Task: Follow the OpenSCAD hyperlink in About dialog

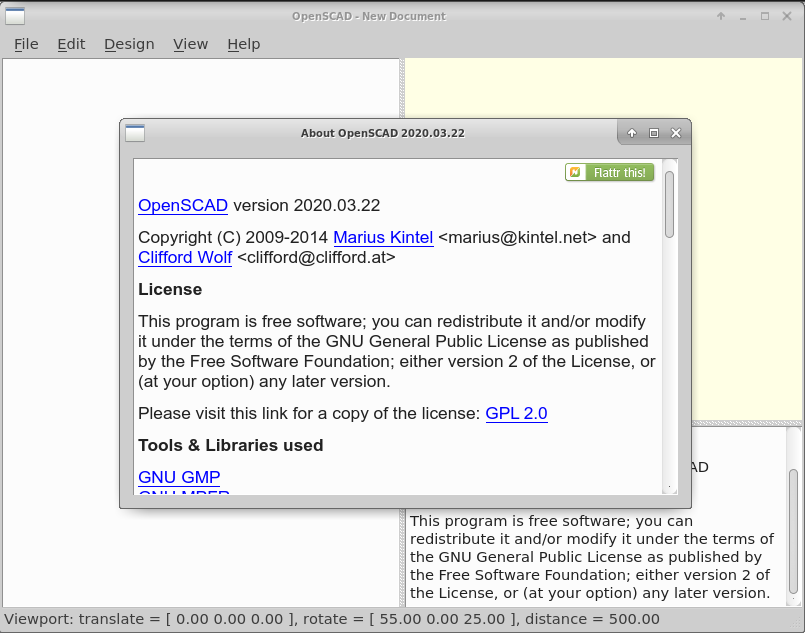Action: [x=183, y=205]
